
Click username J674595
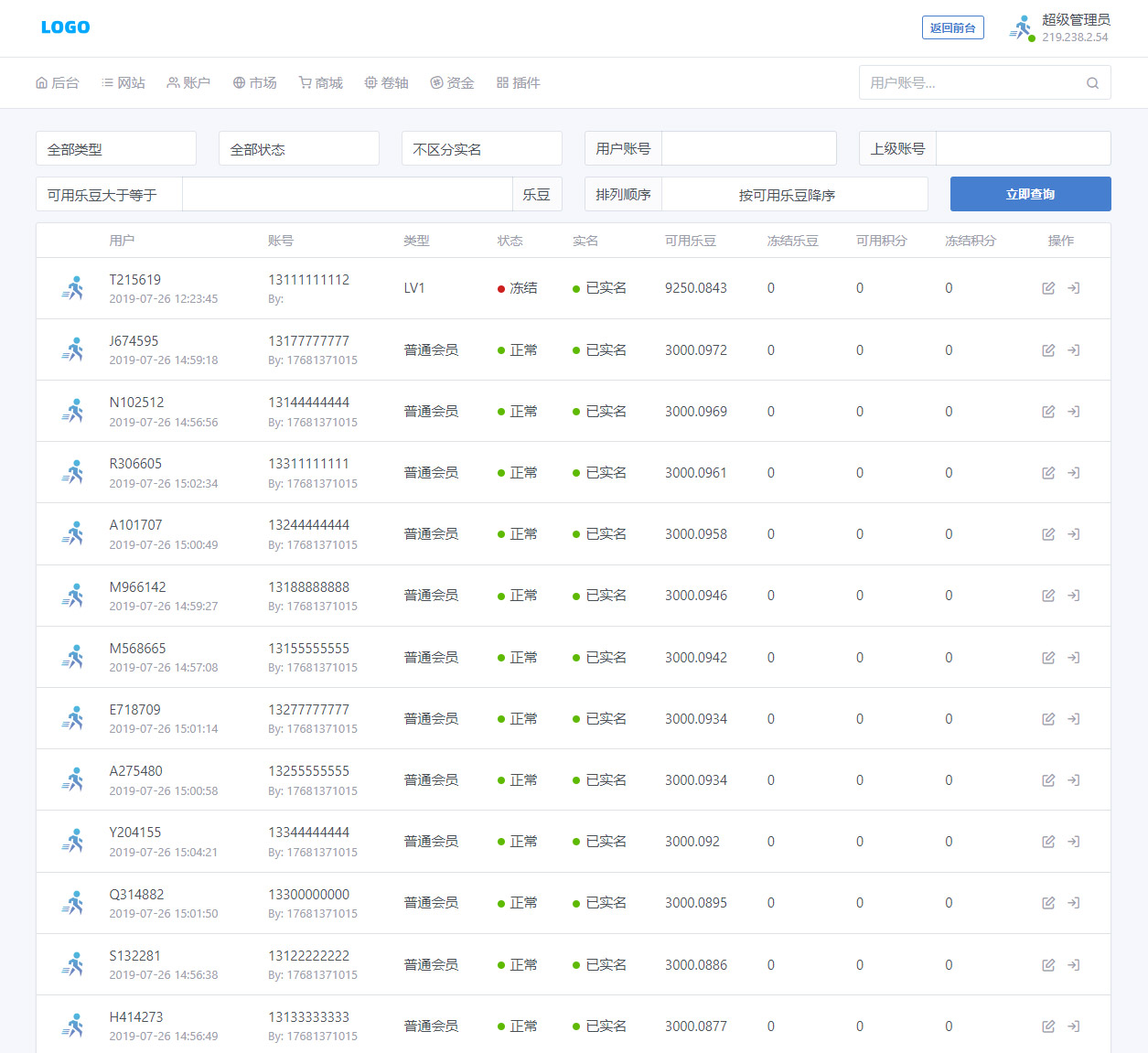click(x=134, y=341)
